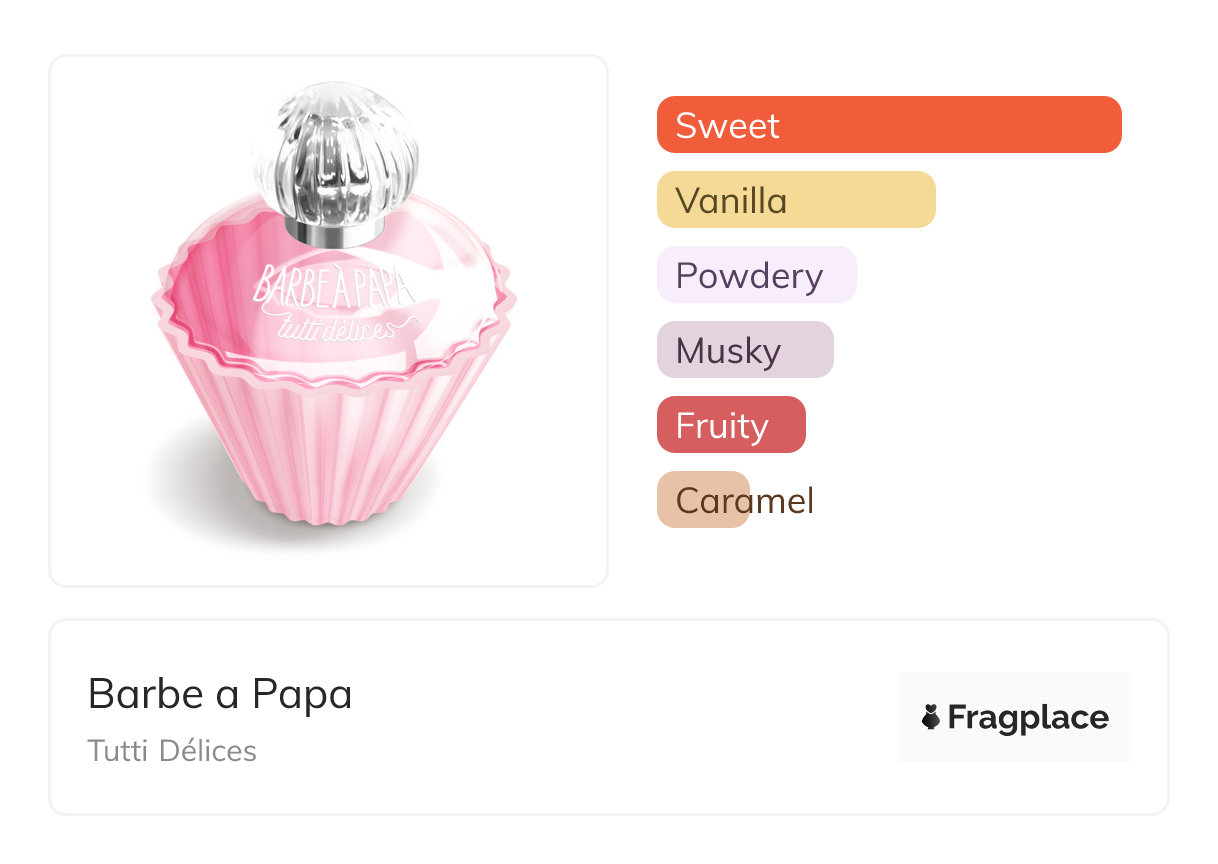Screen dimensions: 1218x864
Task: Click the perfume info card at bottom
Action: pyautogui.click(x=609, y=717)
